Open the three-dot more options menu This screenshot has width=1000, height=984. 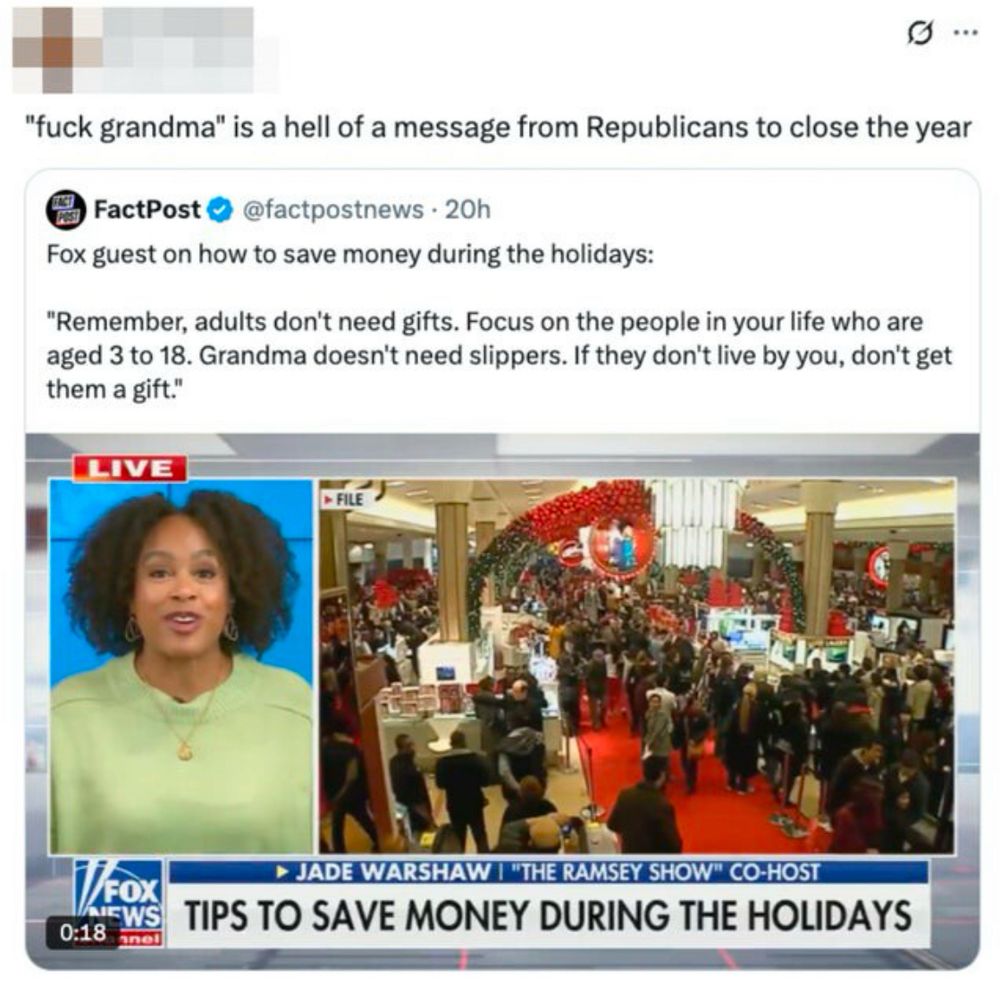pos(966,33)
